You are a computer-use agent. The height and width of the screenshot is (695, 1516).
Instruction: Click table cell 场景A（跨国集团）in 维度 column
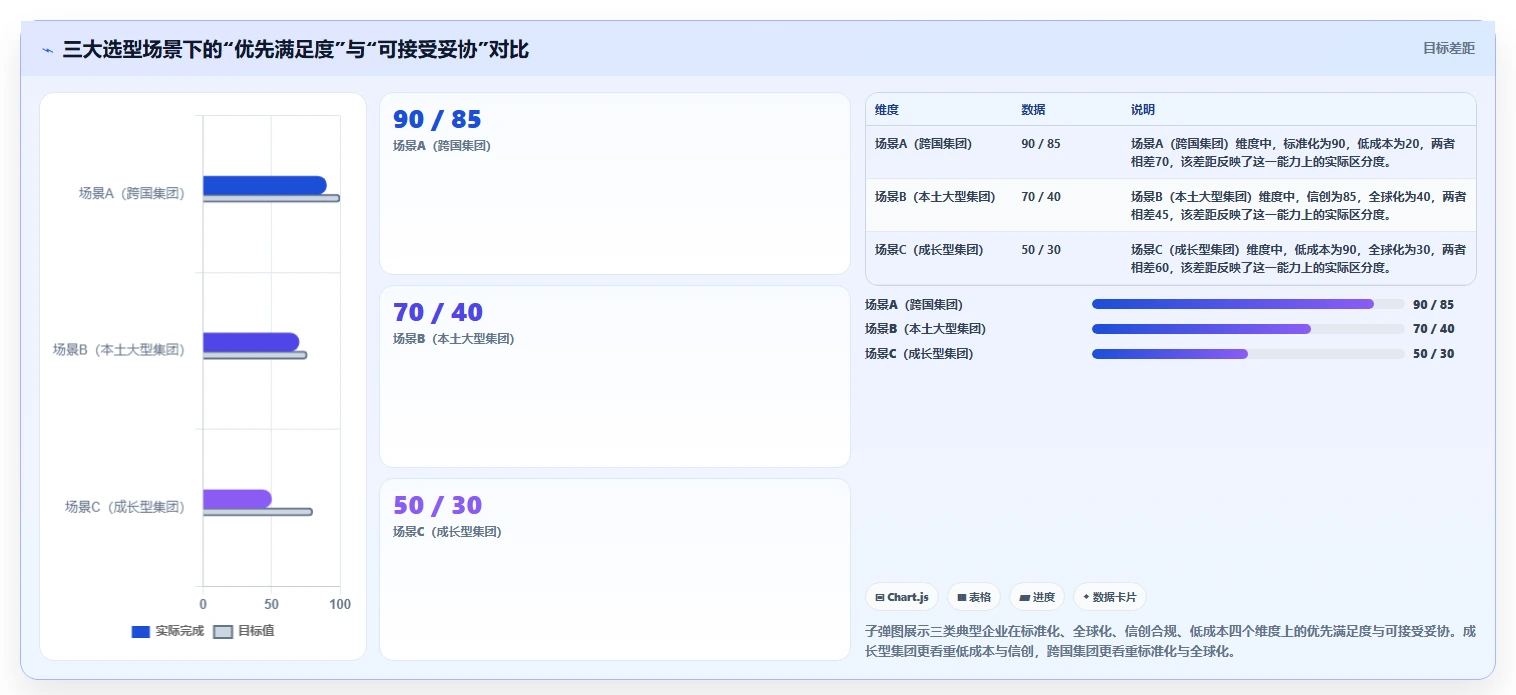pyautogui.click(x=923, y=144)
